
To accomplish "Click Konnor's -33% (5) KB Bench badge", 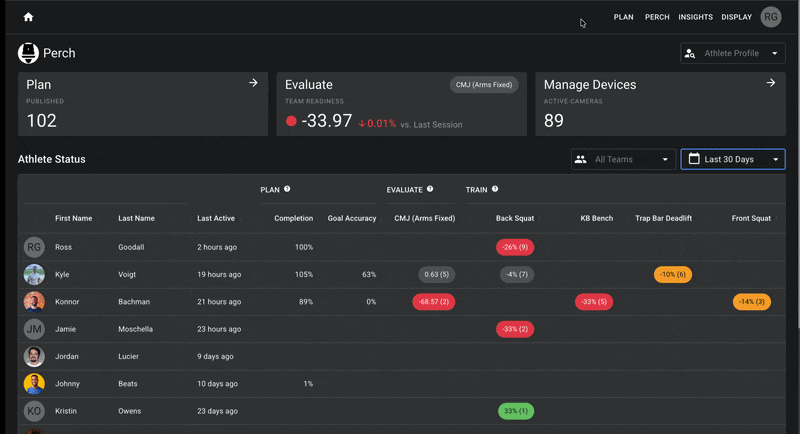I will [594, 302].
